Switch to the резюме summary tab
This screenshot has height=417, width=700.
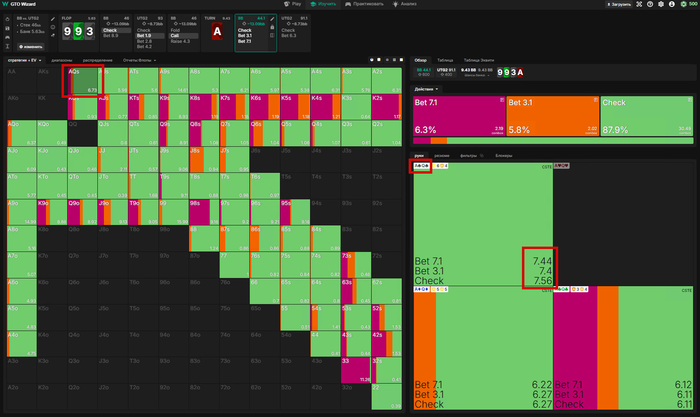[x=442, y=156]
